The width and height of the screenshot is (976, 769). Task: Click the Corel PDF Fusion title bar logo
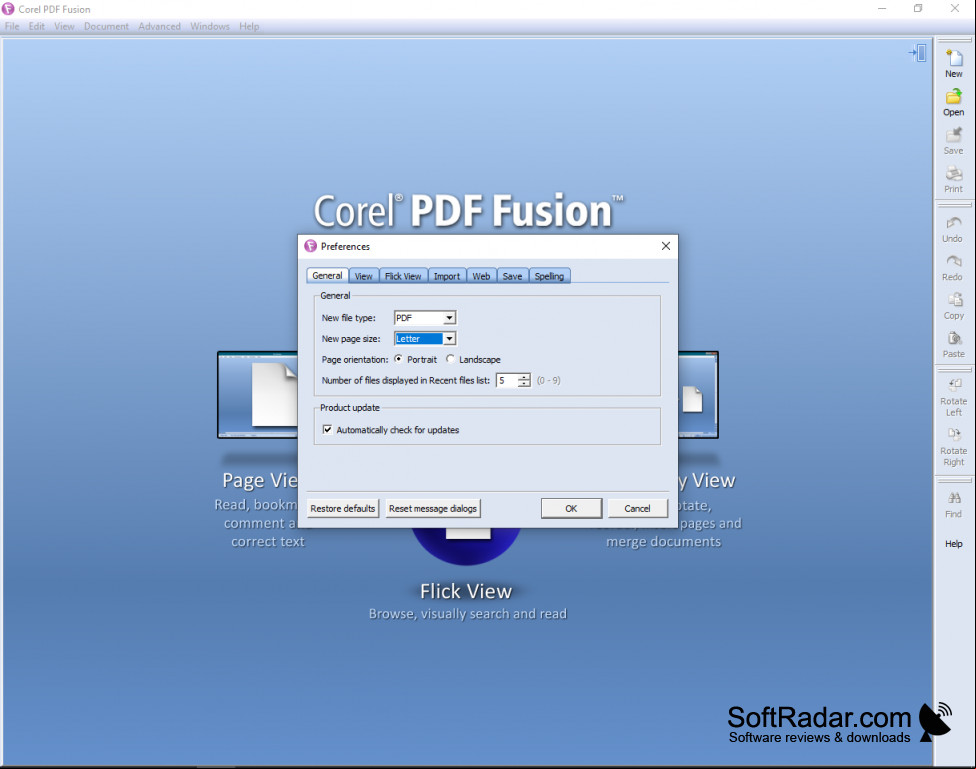(x=8, y=9)
